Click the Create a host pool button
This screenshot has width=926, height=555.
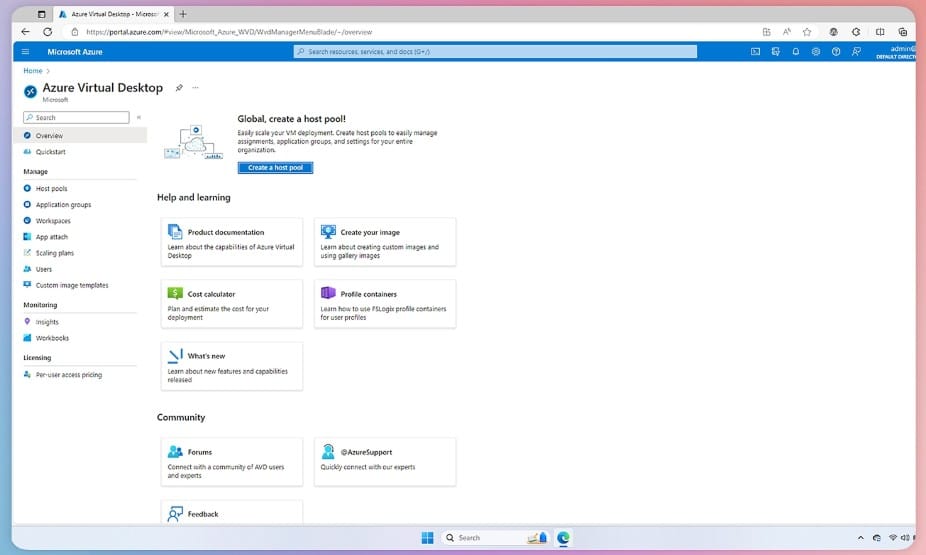click(275, 168)
